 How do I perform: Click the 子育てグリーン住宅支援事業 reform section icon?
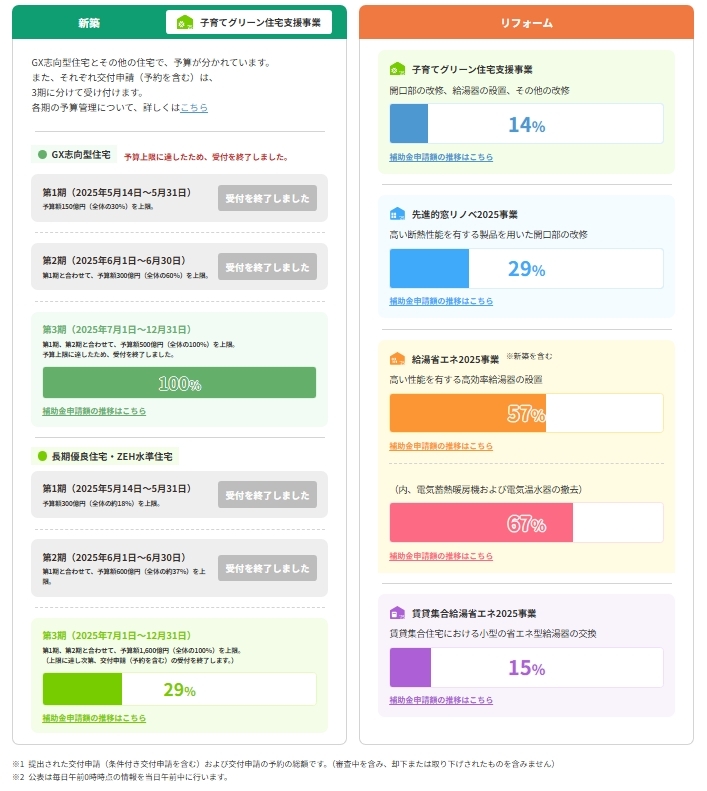[397, 69]
